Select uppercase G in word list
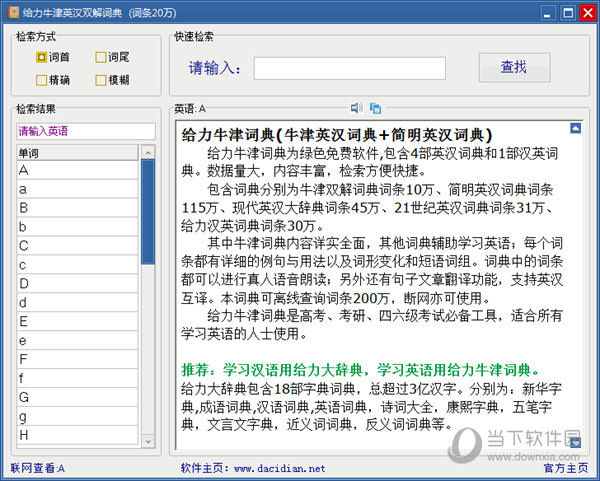This screenshot has height=481, width=600. (x=77, y=397)
